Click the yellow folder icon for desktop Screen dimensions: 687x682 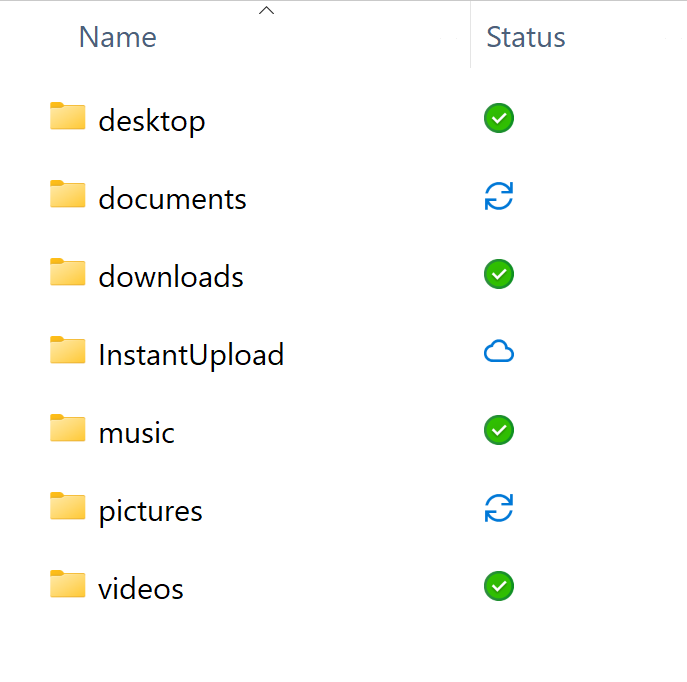coord(68,118)
